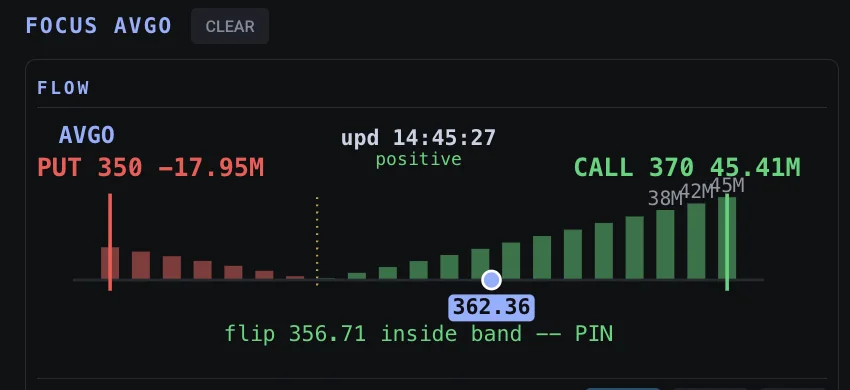
Task: Click the green bar right of spot marker
Action: (511, 261)
